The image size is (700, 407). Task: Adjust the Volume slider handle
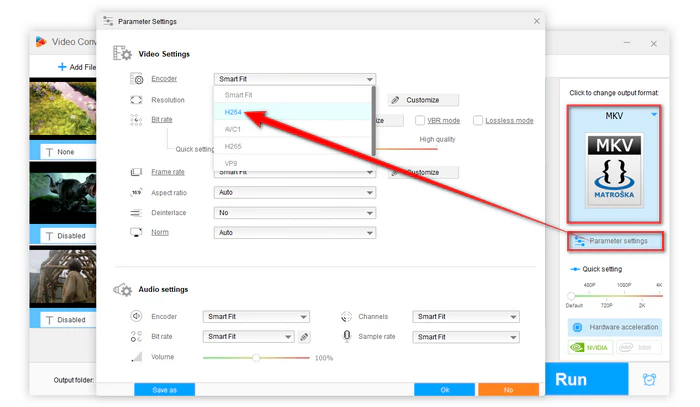[256, 357]
